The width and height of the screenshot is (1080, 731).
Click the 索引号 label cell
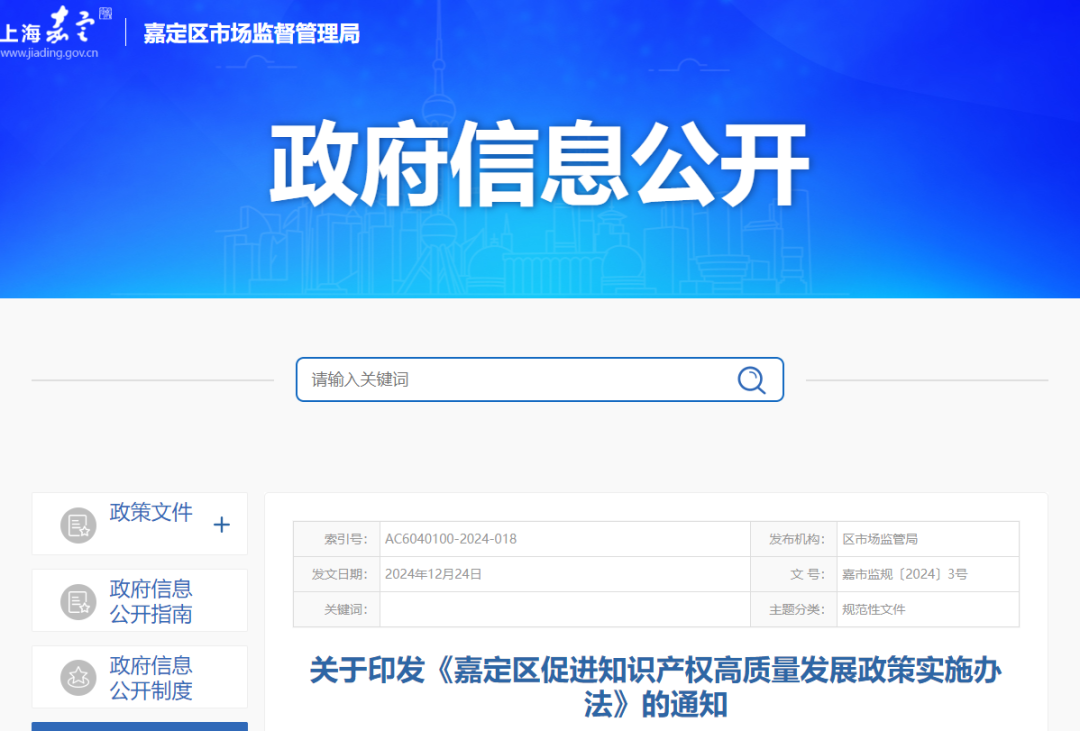click(x=337, y=539)
